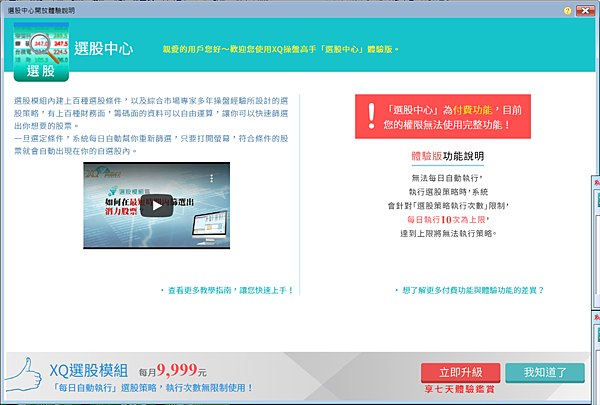Click the 達到上限將無法執行策略 line
The image size is (600, 405).
point(448,234)
